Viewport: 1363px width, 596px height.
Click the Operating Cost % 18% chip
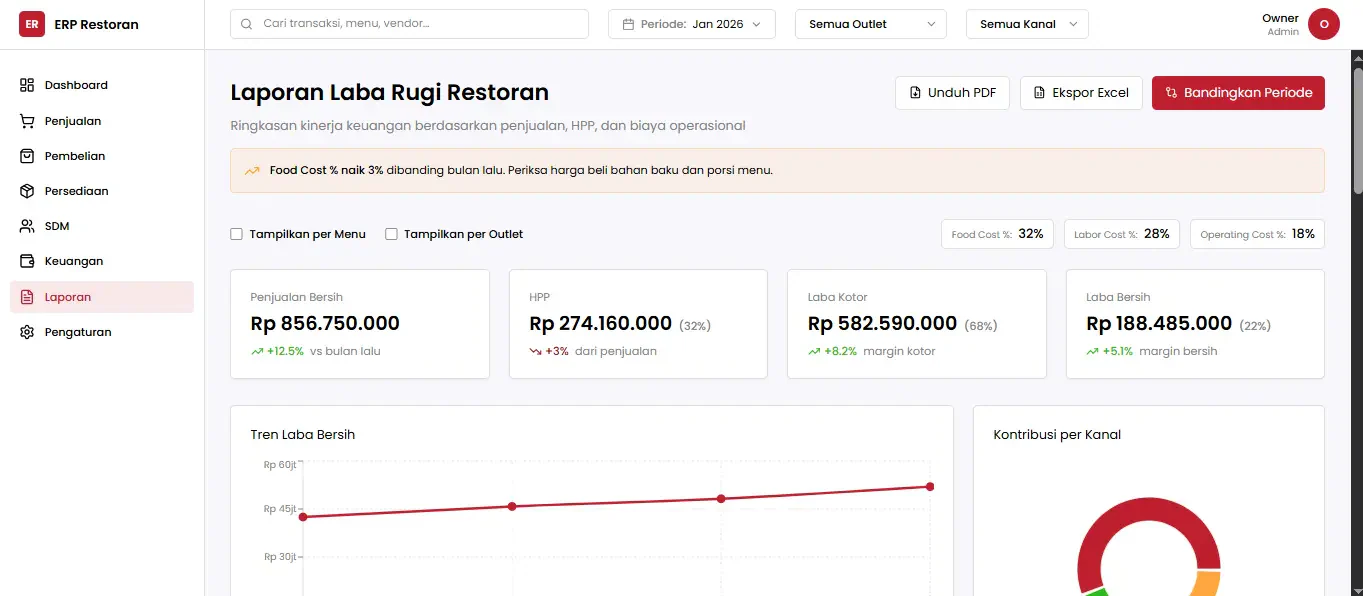(x=1258, y=234)
